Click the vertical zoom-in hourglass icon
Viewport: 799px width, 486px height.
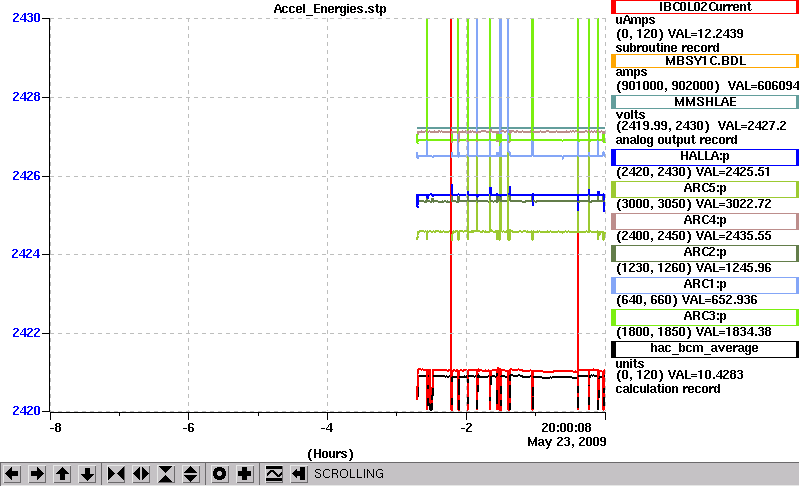click(166, 474)
